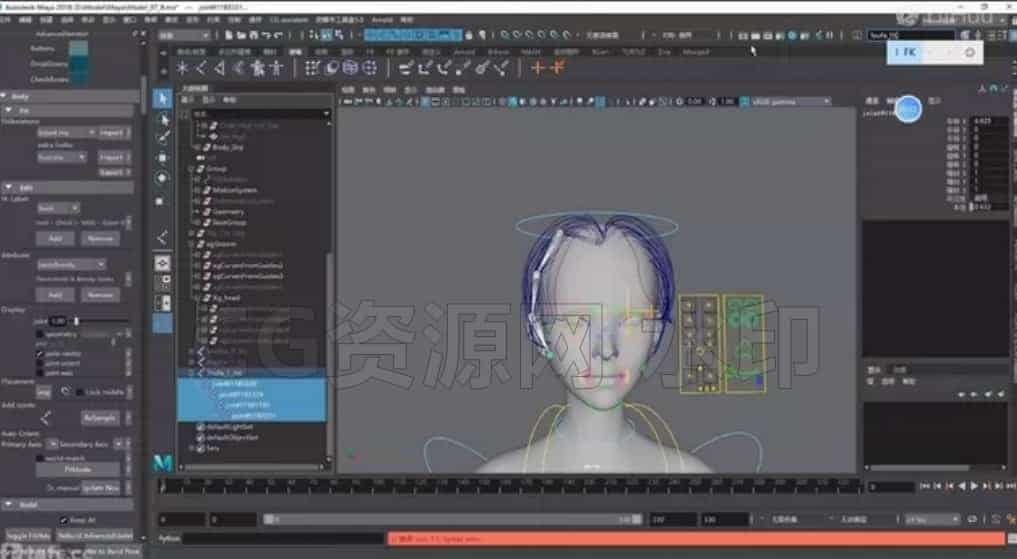Pick the Paint selection tool in the toolbox
The height and width of the screenshot is (559, 1017).
click(163, 137)
